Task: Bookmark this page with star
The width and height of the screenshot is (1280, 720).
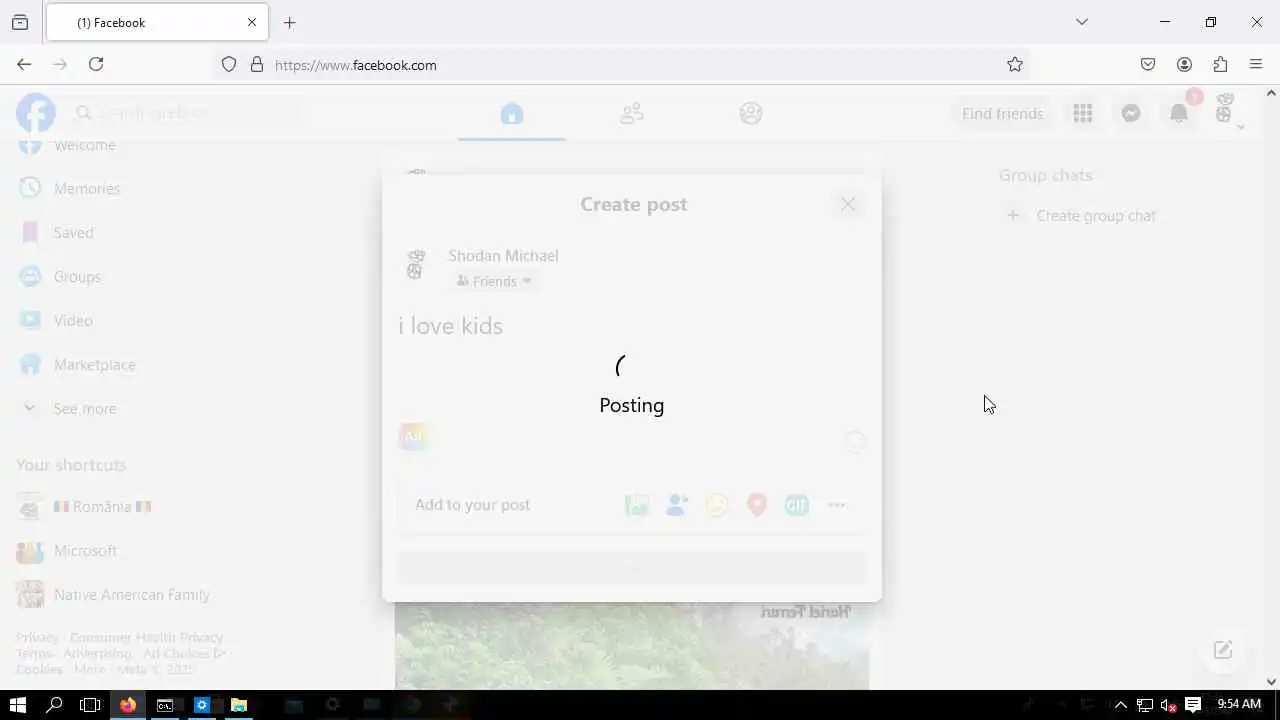Action: pos(1015,65)
